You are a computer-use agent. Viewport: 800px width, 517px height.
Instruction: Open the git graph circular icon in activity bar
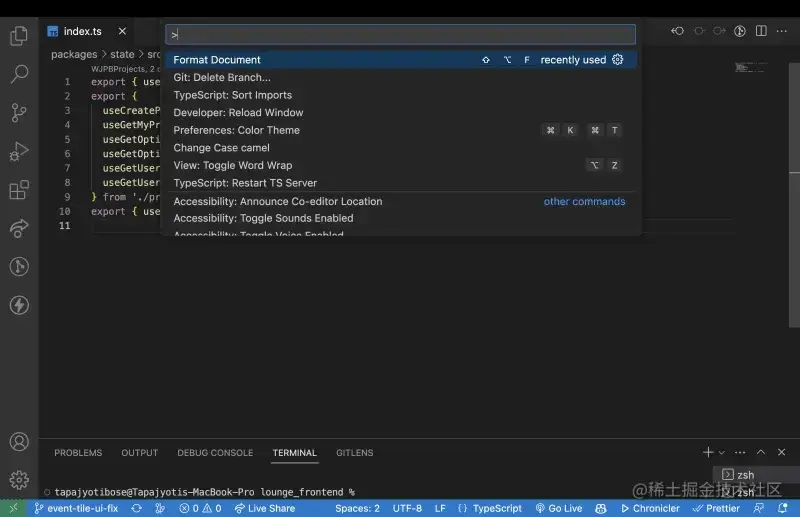click(x=19, y=266)
